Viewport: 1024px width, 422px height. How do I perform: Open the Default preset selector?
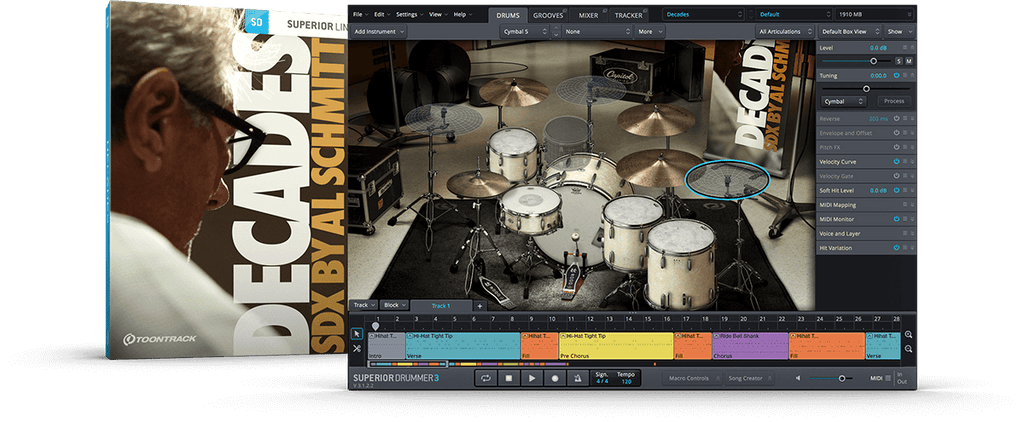792,14
